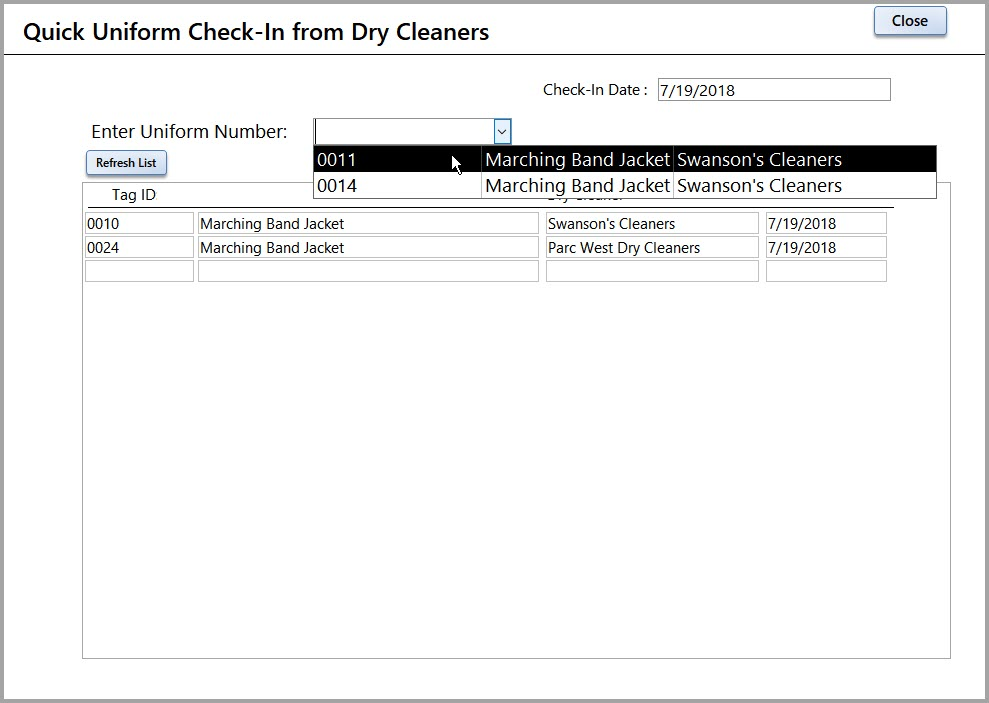Click the empty description field in new row
Viewport: 989px width, 703px height.
tap(368, 271)
